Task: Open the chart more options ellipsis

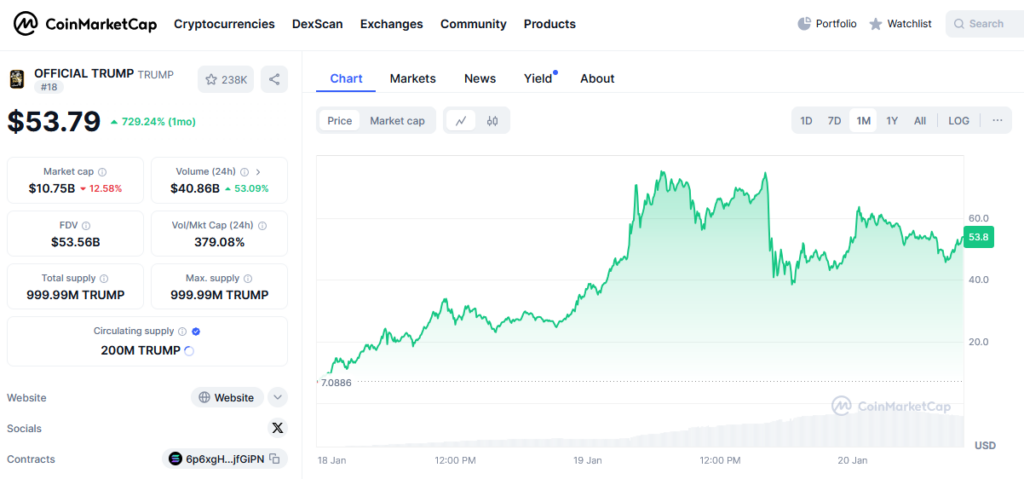Action: [x=997, y=120]
